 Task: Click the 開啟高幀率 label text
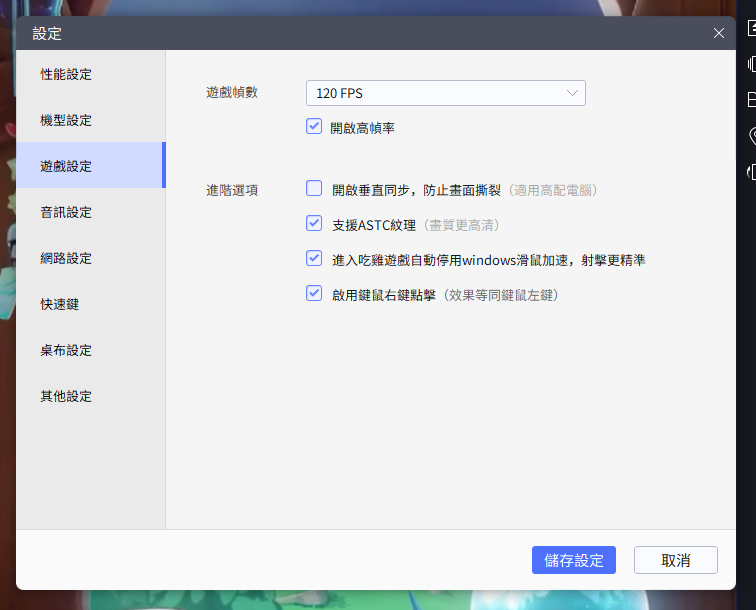pos(362,128)
